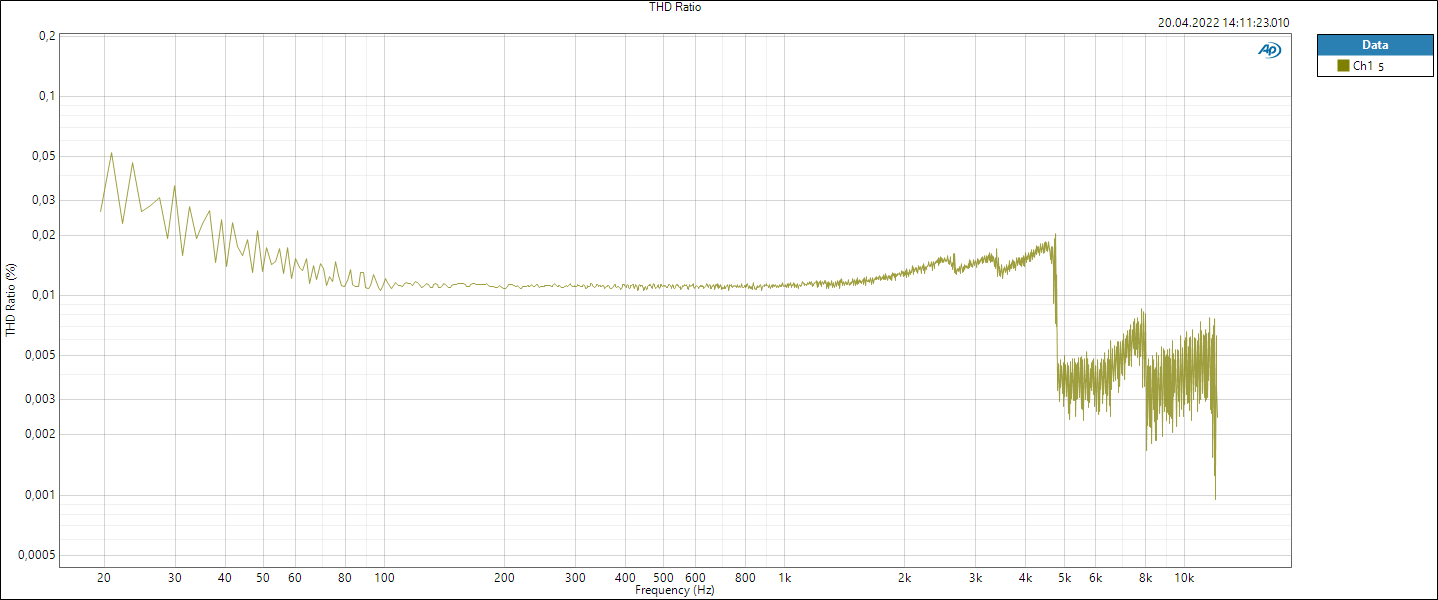Click the 0,03 tick on vertical axis
The width and height of the screenshot is (1438, 600).
(x=43, y=200)
